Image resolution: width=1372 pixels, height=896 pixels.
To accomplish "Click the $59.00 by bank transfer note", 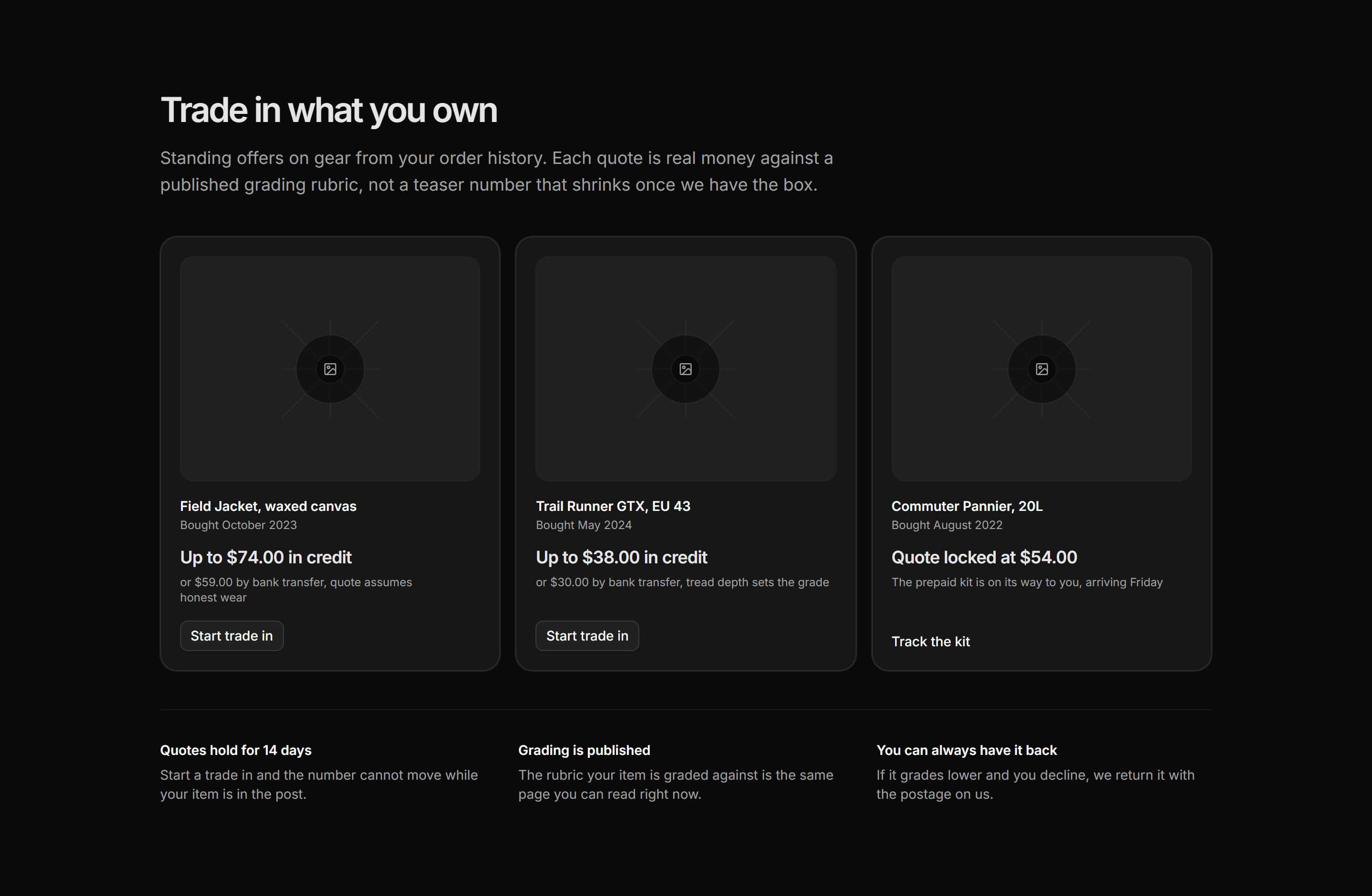I will pyautogui.click(x=296, y=590).
